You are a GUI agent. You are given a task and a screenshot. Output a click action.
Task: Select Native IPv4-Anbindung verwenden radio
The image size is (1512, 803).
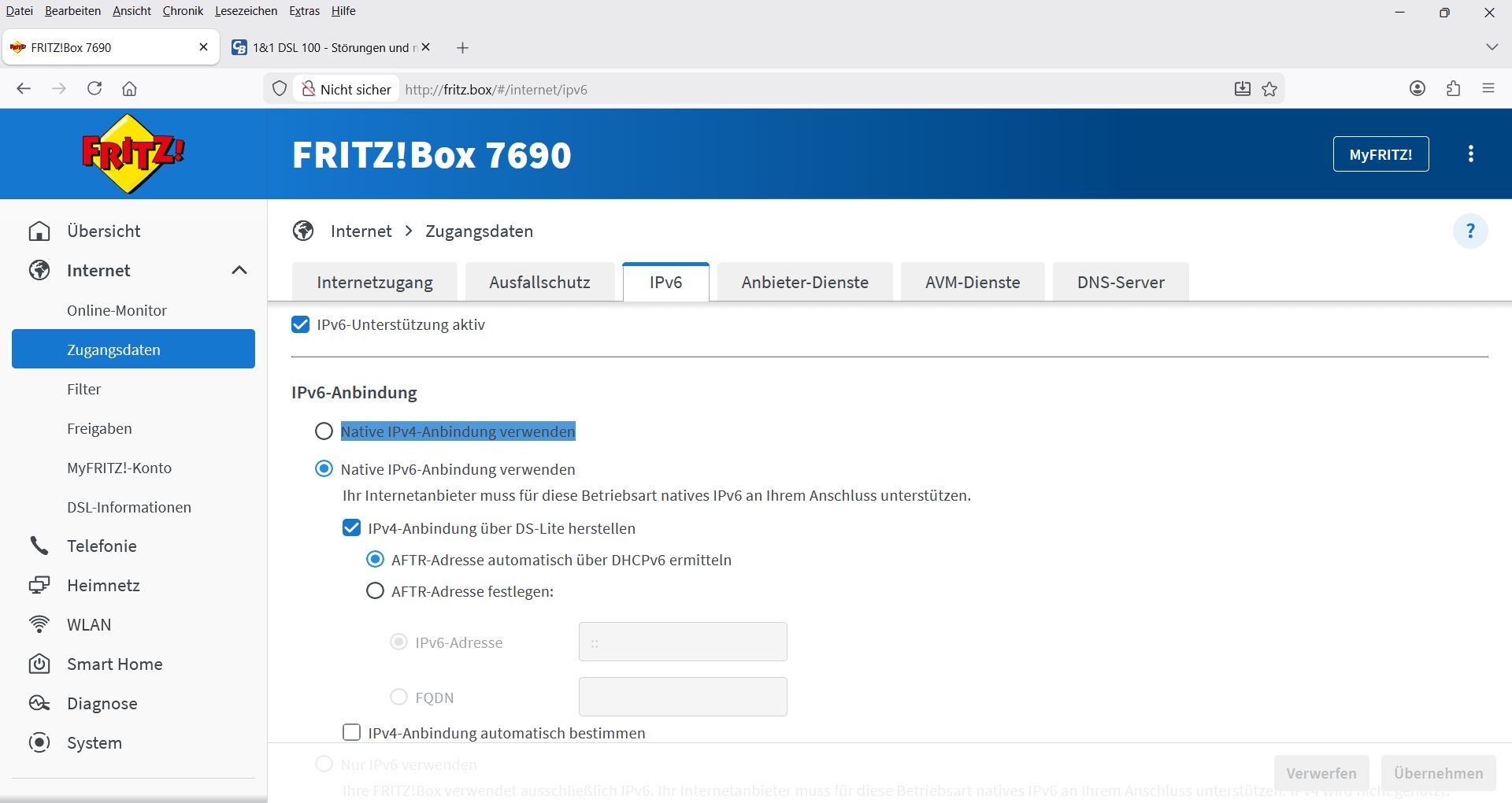point(324,431)
